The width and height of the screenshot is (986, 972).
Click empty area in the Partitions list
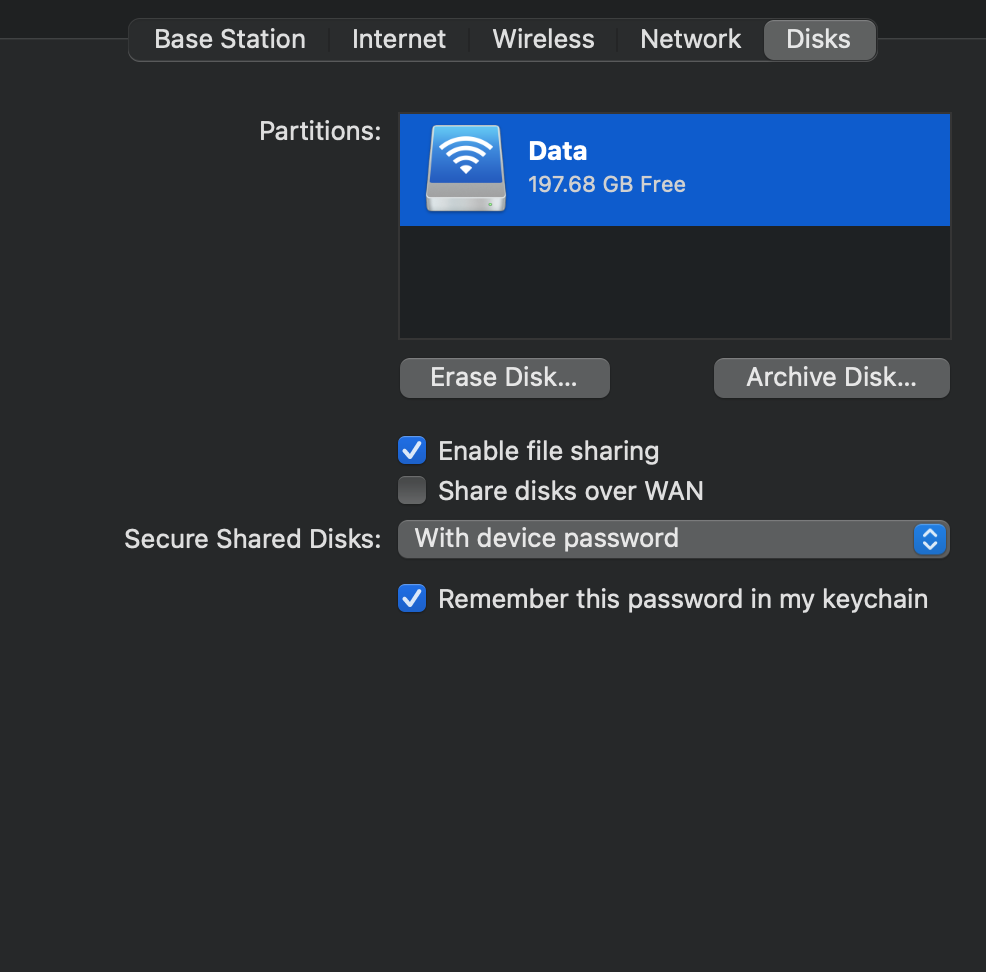[675, 282]
